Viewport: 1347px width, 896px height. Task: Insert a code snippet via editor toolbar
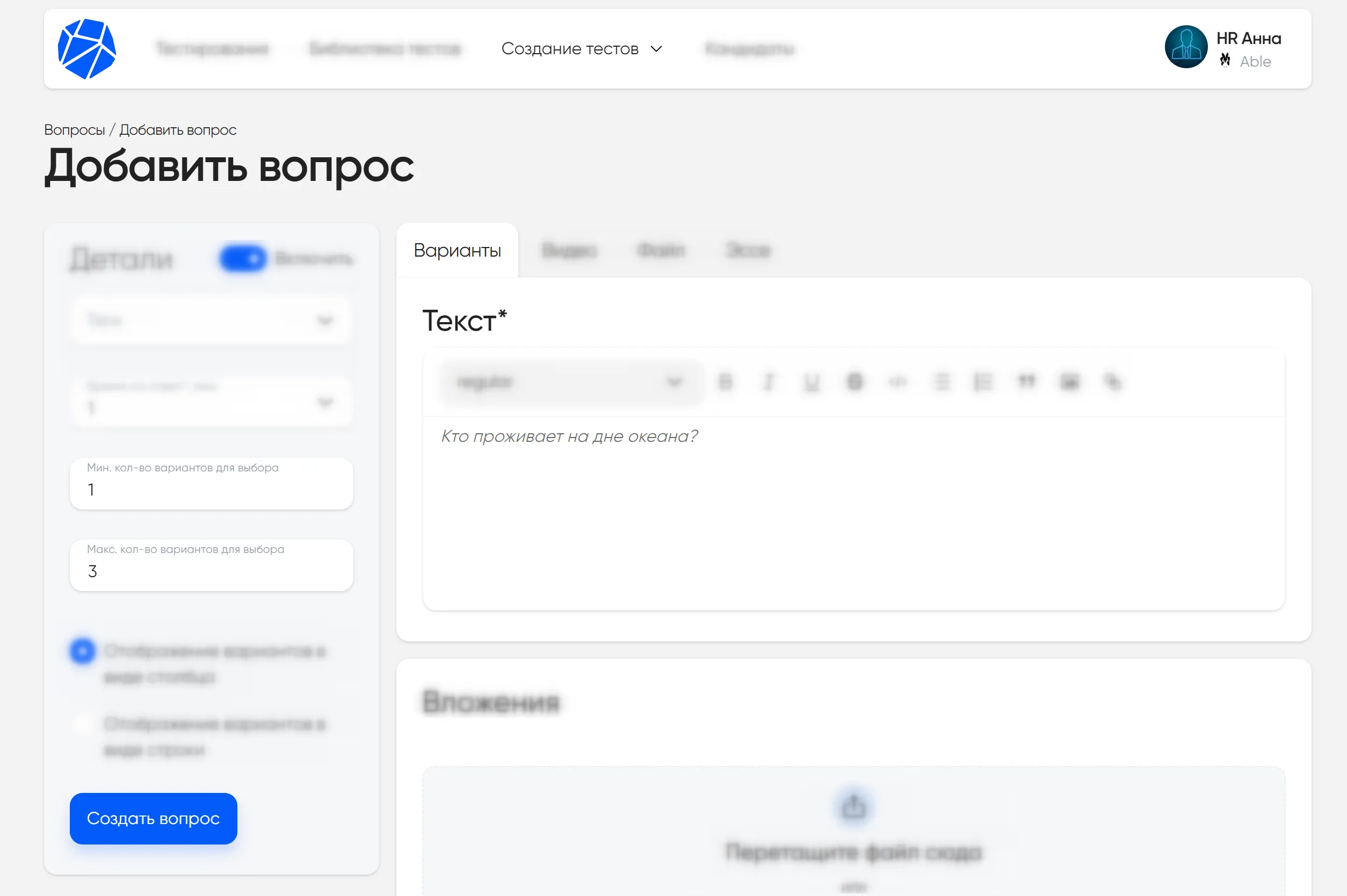(897, 382)
